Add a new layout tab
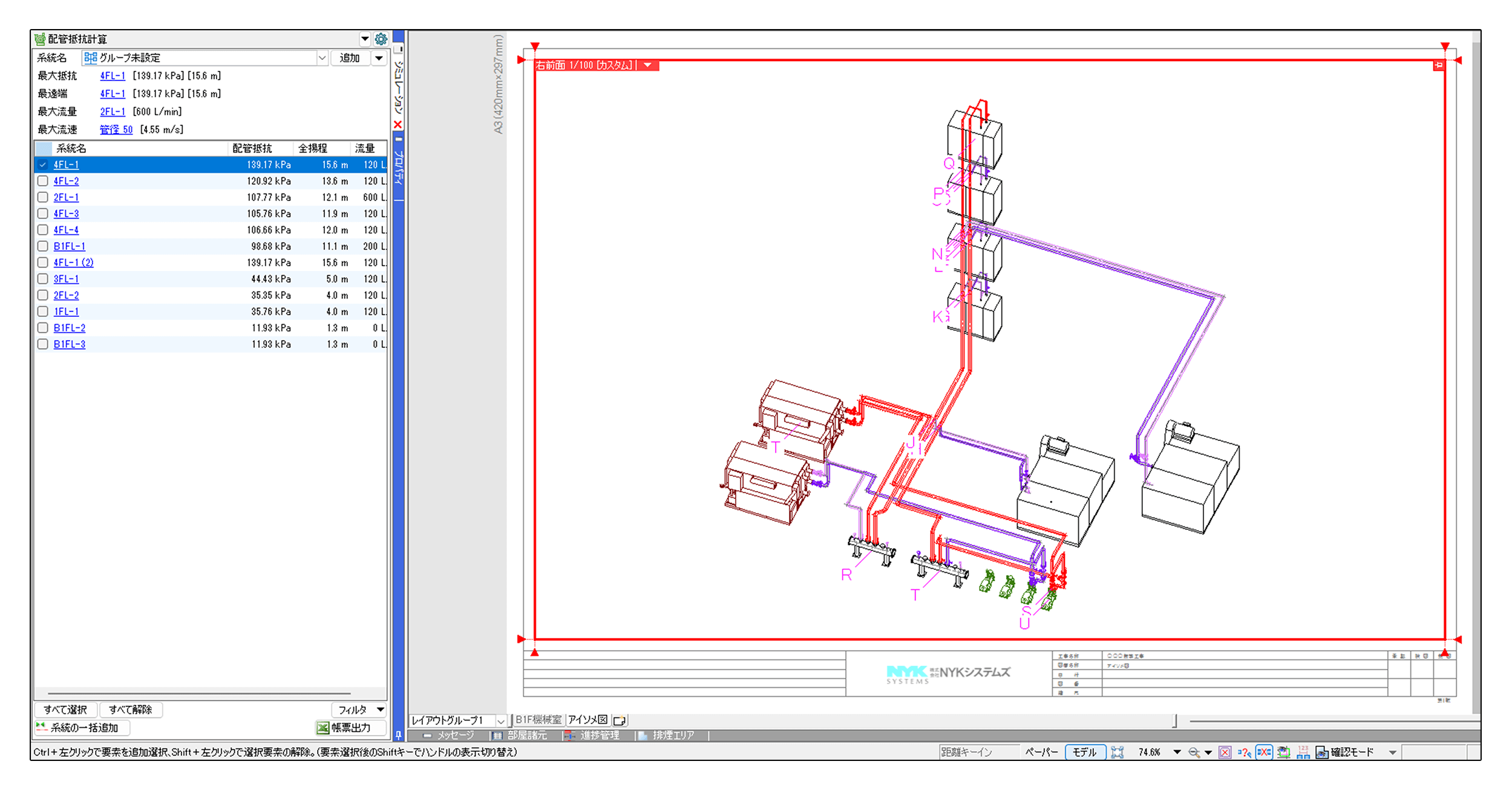This screenshot has height=790, width=1512. [x=619, y=720]
